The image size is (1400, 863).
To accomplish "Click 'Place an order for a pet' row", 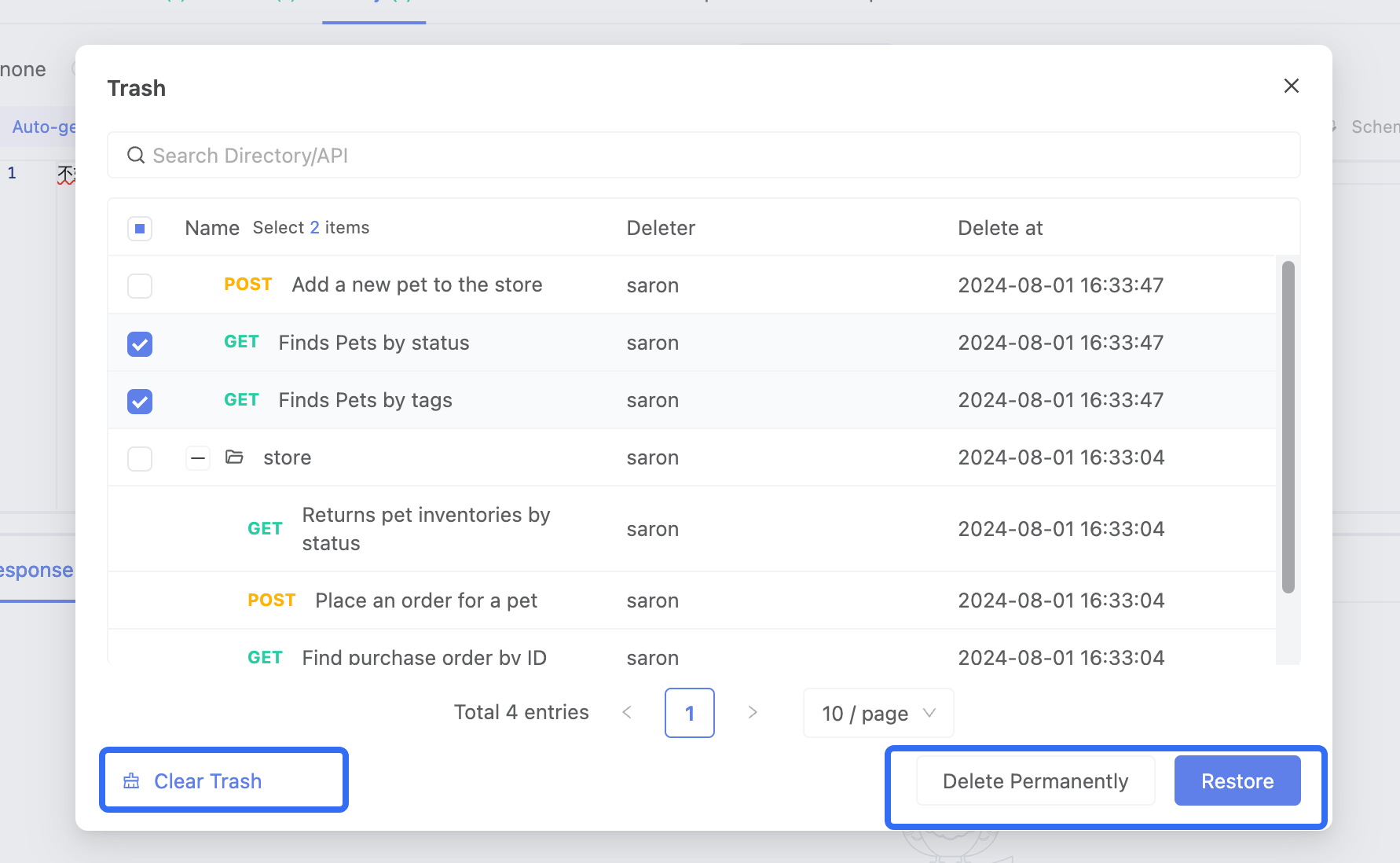I will (x=691, y=600).
